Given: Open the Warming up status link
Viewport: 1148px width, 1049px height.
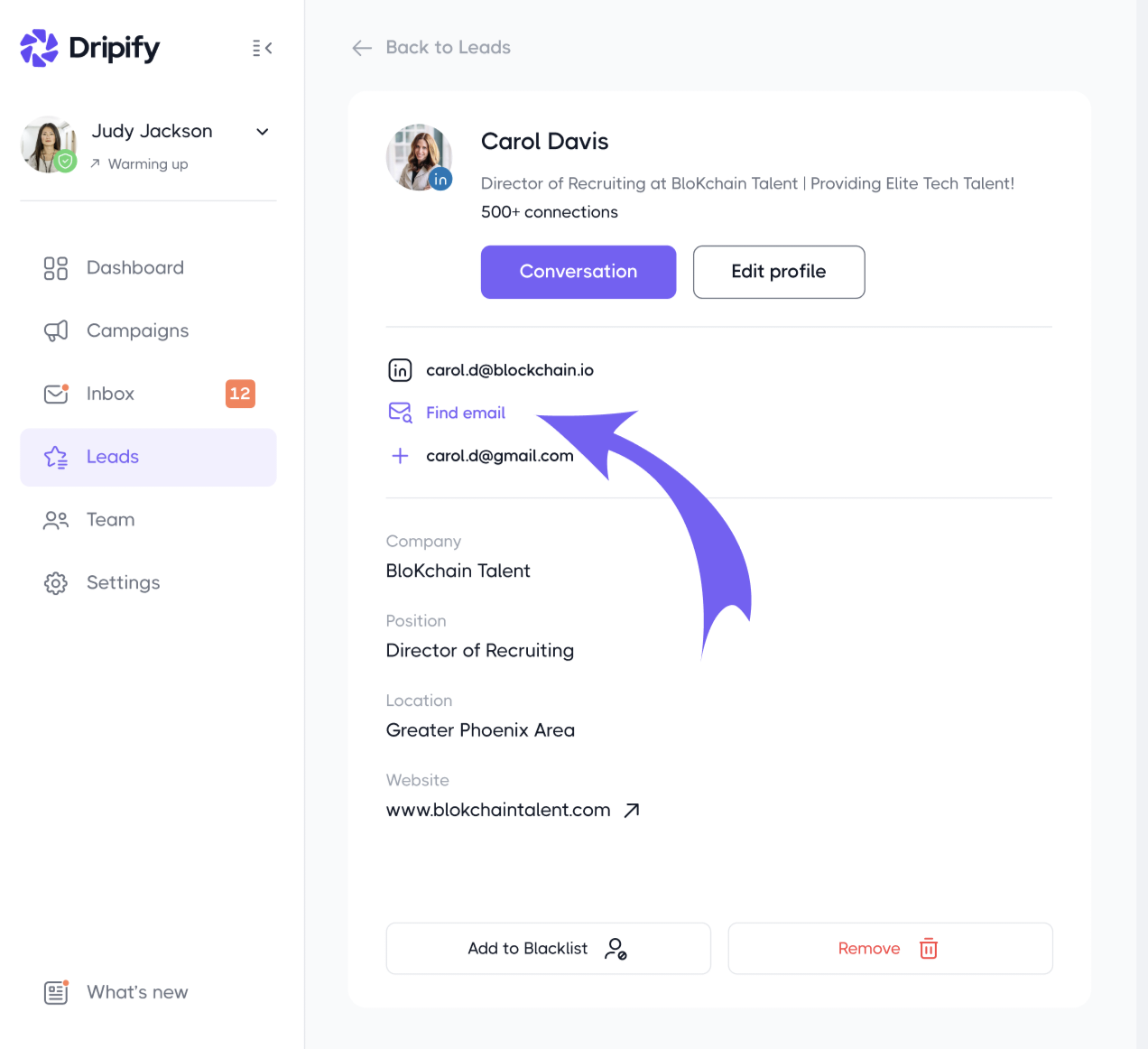Looking at the screenshot, I should click(x=139, y=163).
